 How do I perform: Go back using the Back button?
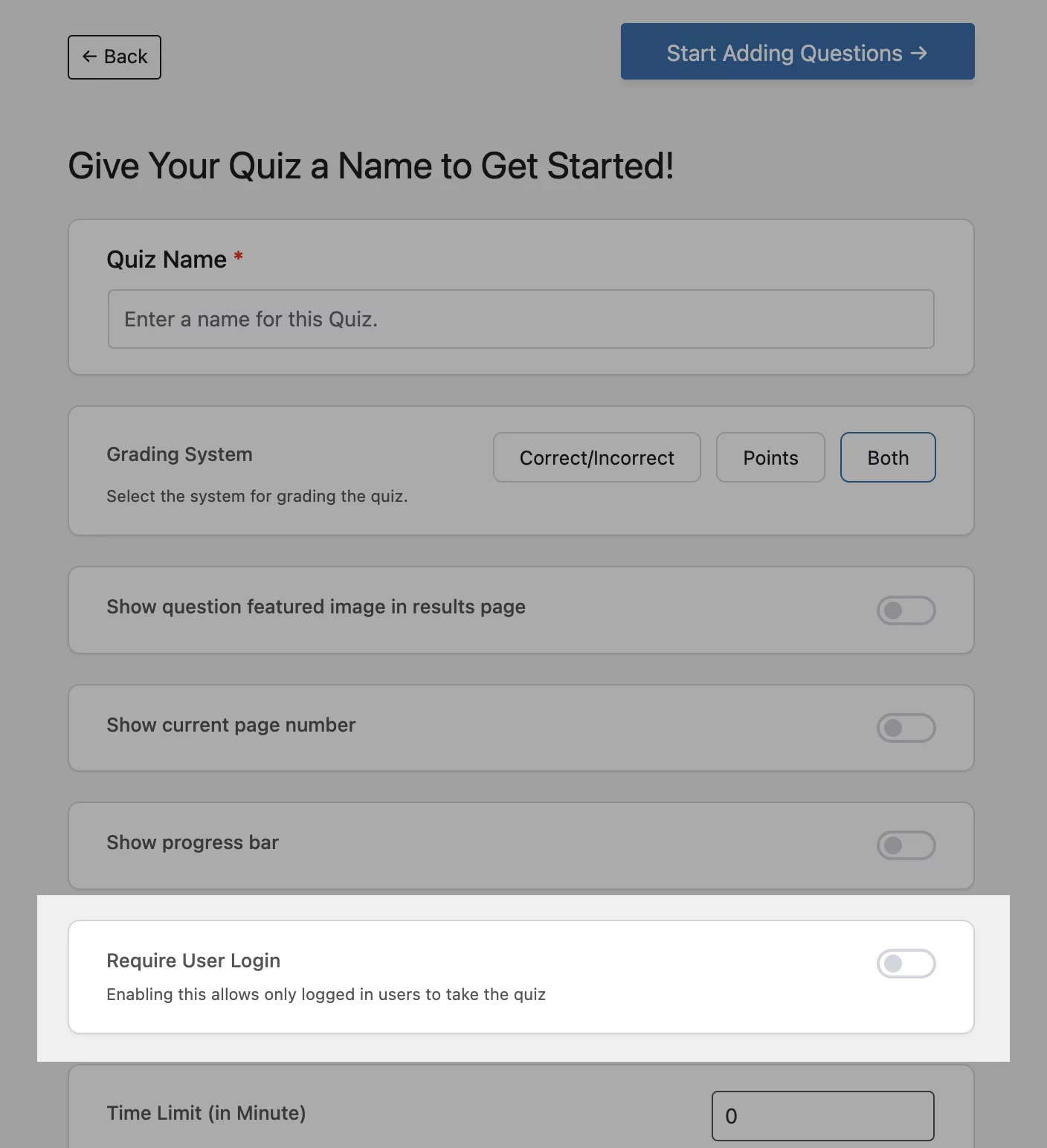pos(115,57)
